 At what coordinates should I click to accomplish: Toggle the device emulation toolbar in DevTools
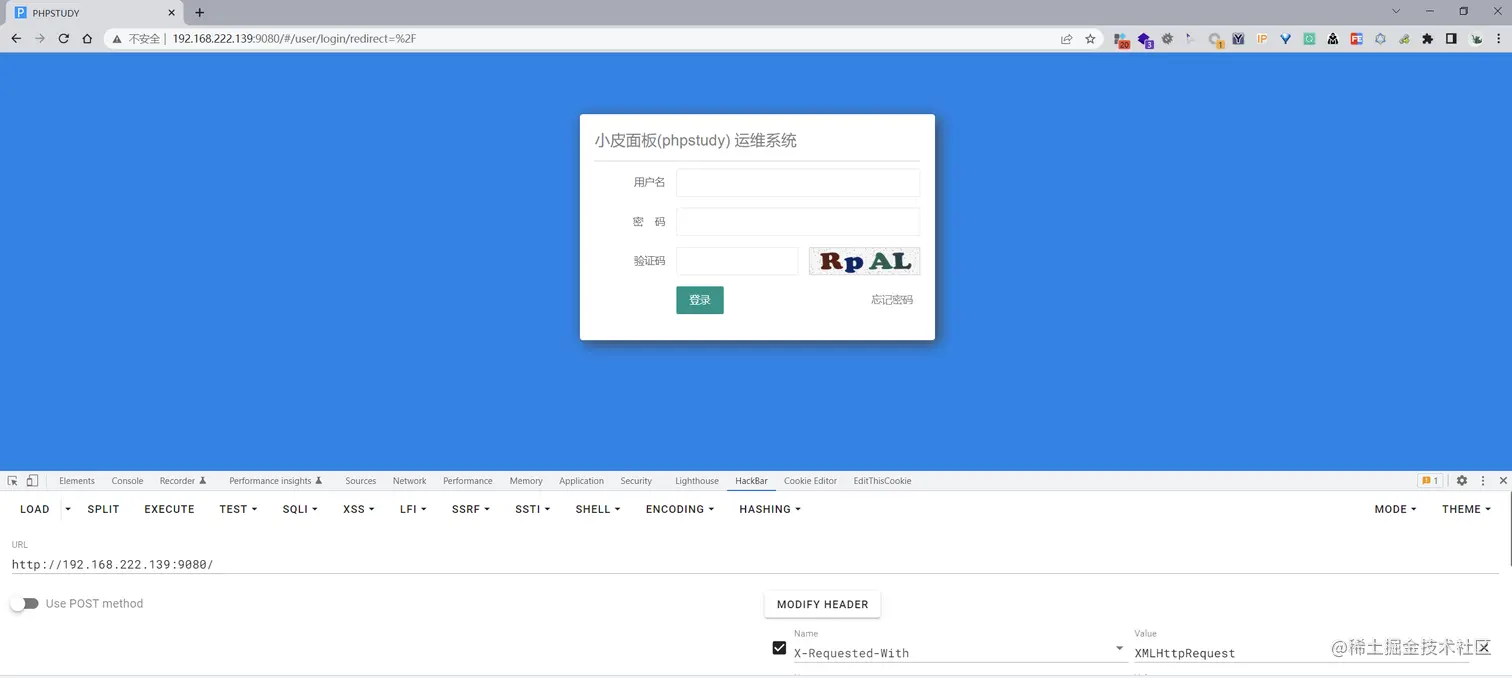31,481
